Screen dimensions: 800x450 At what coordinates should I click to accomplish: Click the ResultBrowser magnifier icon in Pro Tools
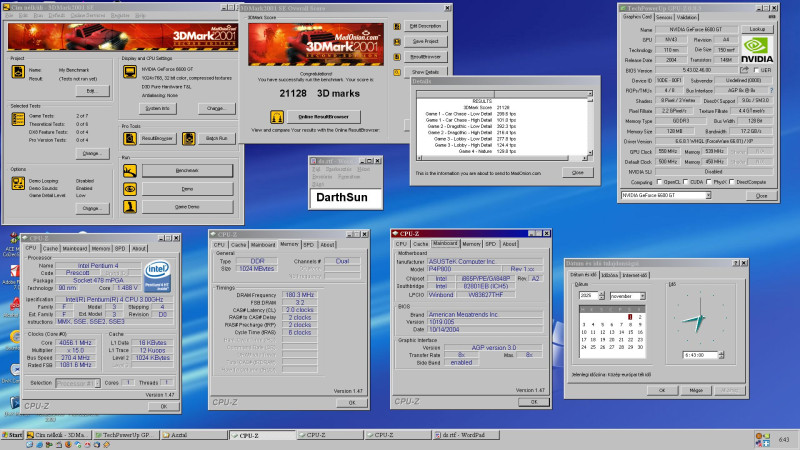[130, 136]
